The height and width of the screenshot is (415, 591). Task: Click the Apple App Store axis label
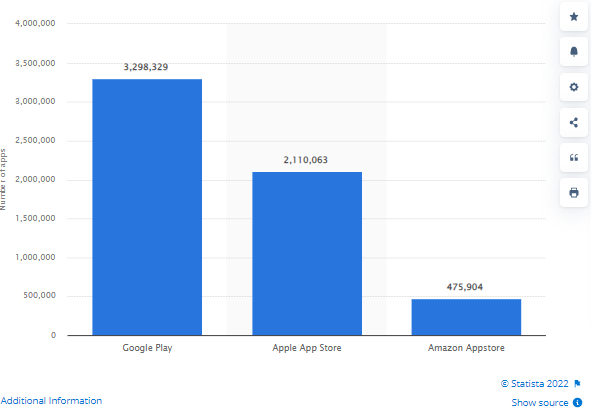point(307,348)
